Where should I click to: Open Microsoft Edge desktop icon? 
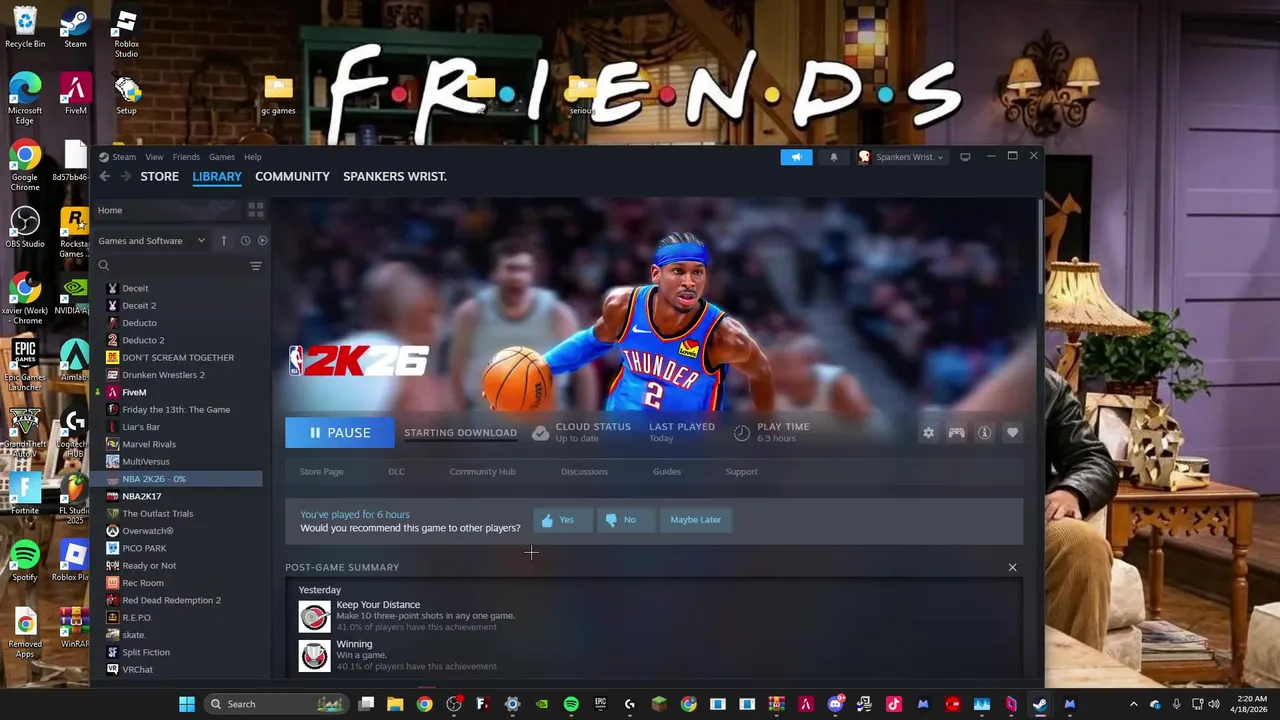tap(25, 99)
